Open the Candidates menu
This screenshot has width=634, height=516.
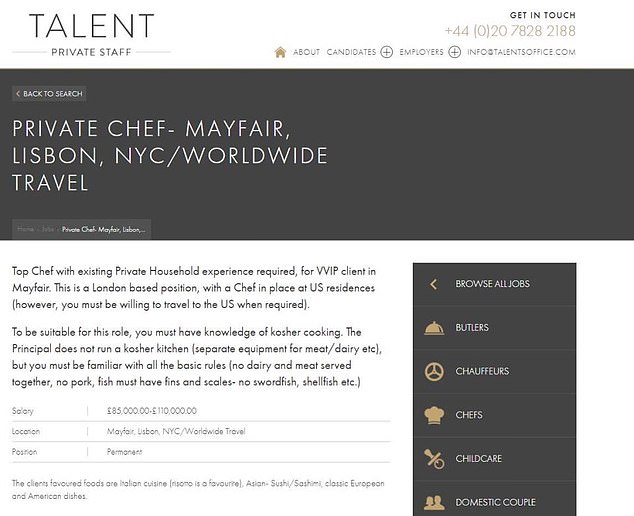coord(351,52)
